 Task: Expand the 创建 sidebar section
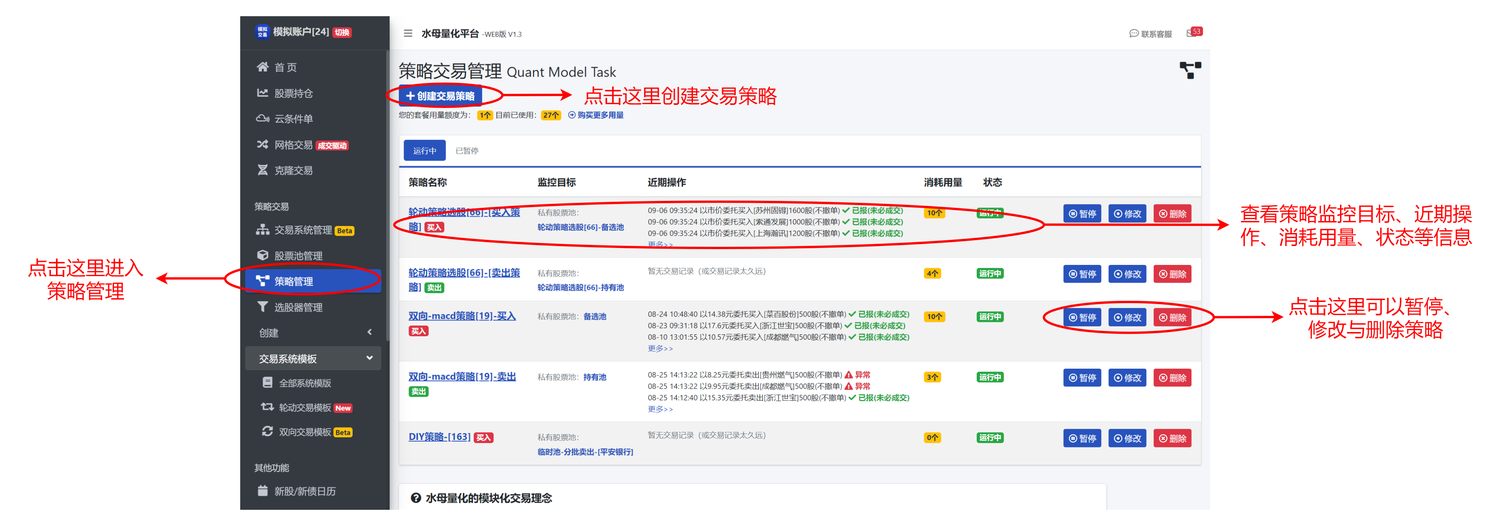pyautogui.click(x=314, y=333)
